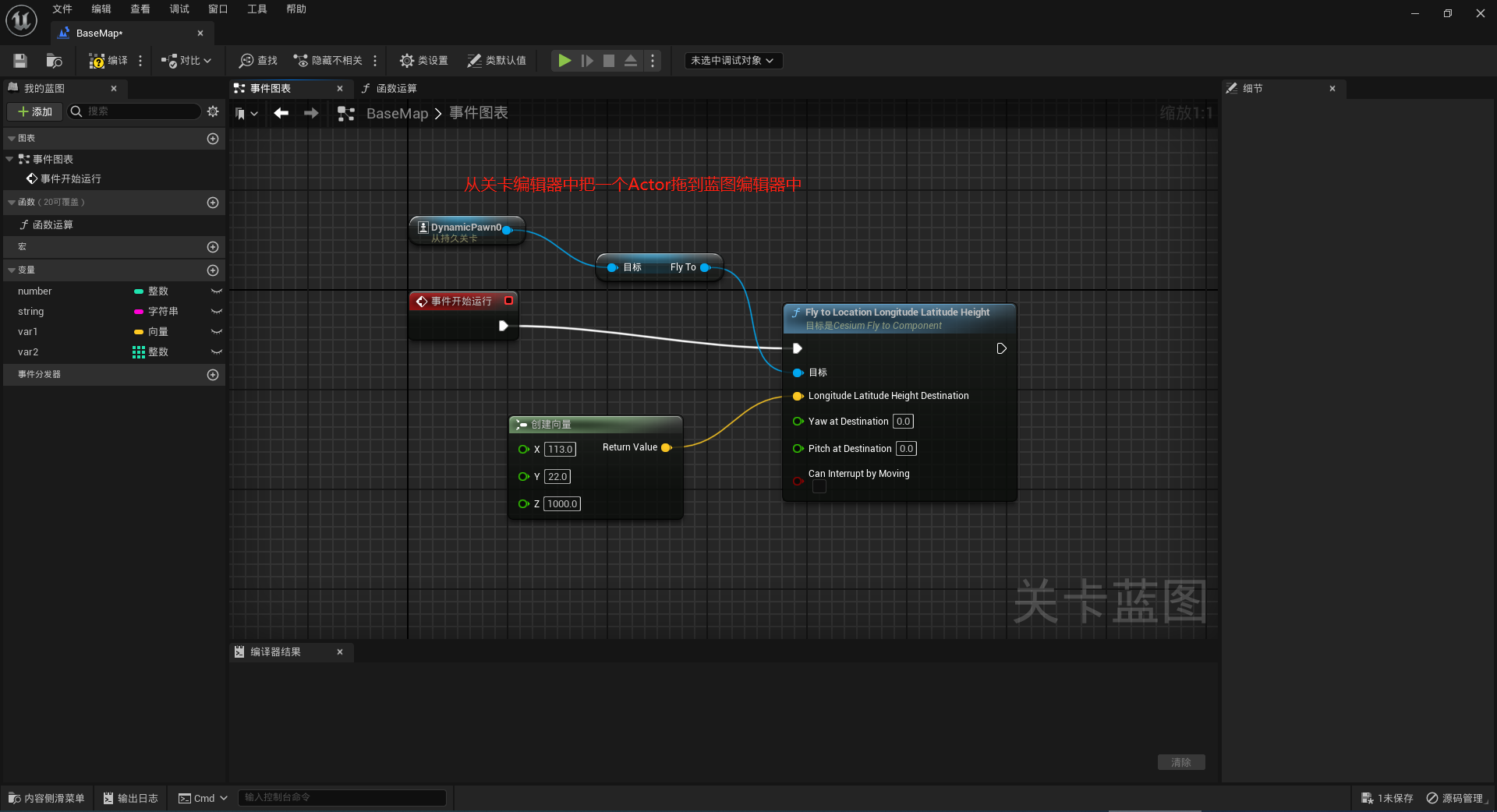Click the 编译 compile button icon

pyautogui.click(x=97, y=61)
